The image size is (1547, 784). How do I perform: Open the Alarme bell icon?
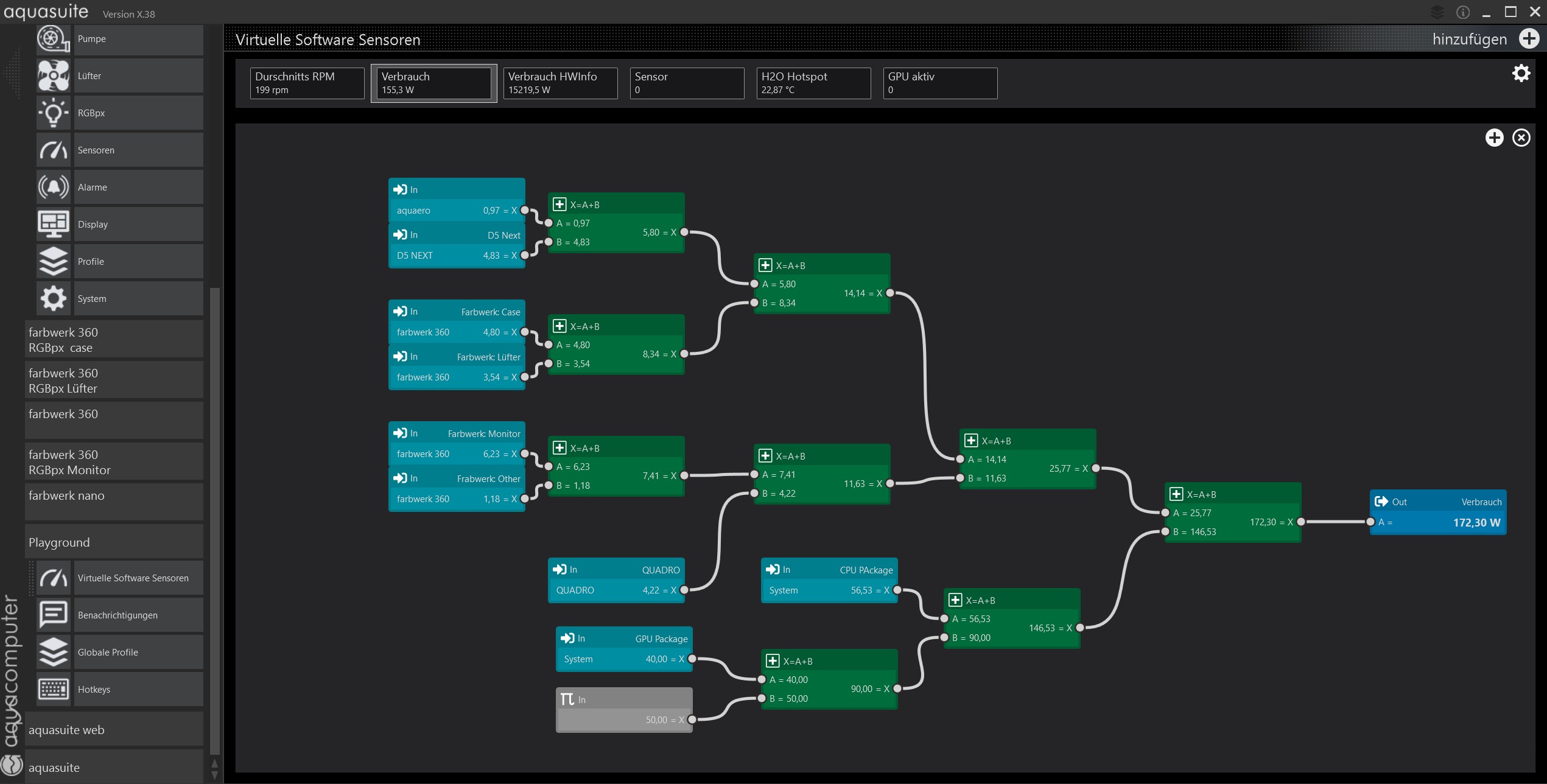click(x=54, y=187)
